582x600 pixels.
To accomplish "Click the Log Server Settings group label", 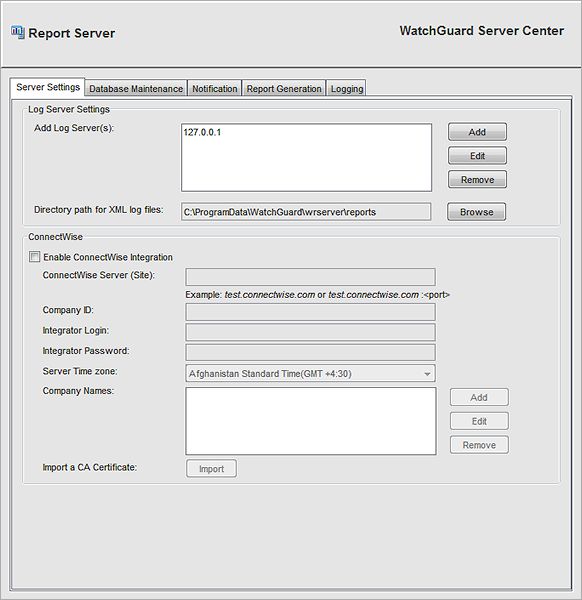I will (69, 109).
